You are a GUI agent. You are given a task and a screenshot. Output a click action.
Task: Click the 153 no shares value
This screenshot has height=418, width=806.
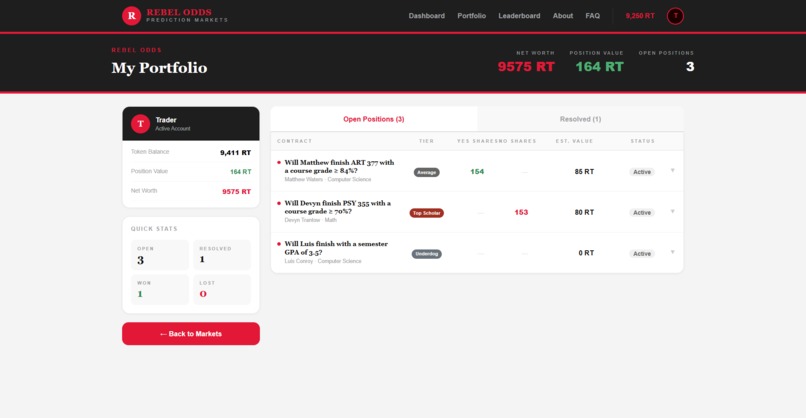[x=521, y=212]
